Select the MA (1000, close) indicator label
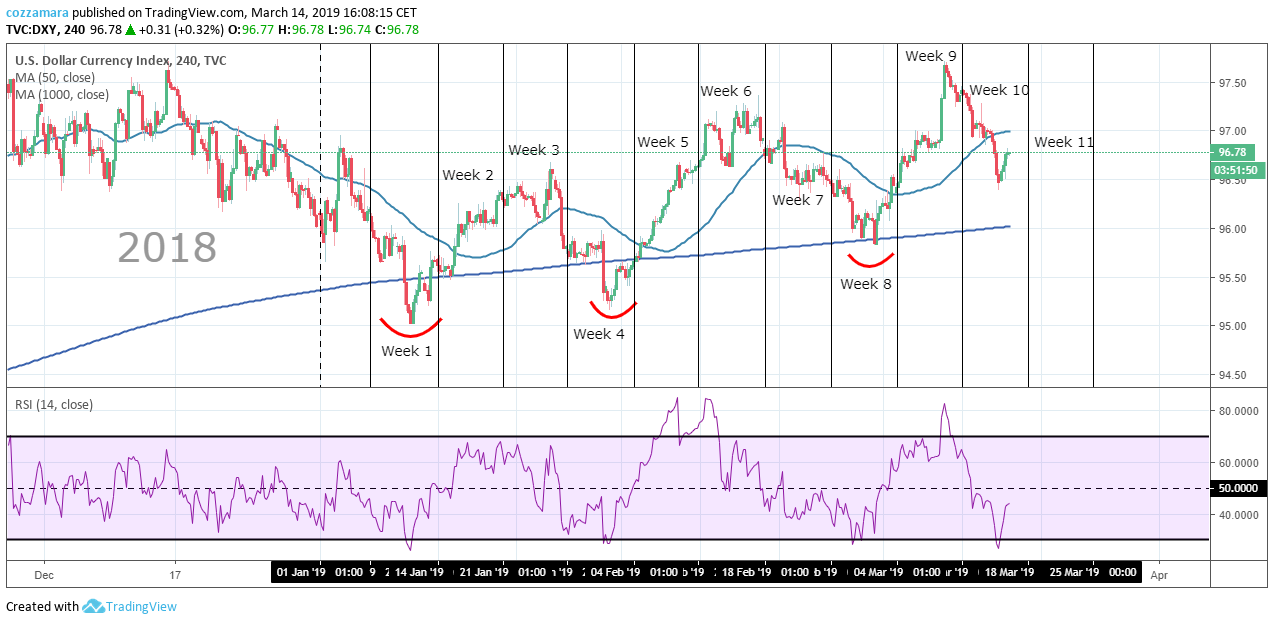 click(62, 95)
